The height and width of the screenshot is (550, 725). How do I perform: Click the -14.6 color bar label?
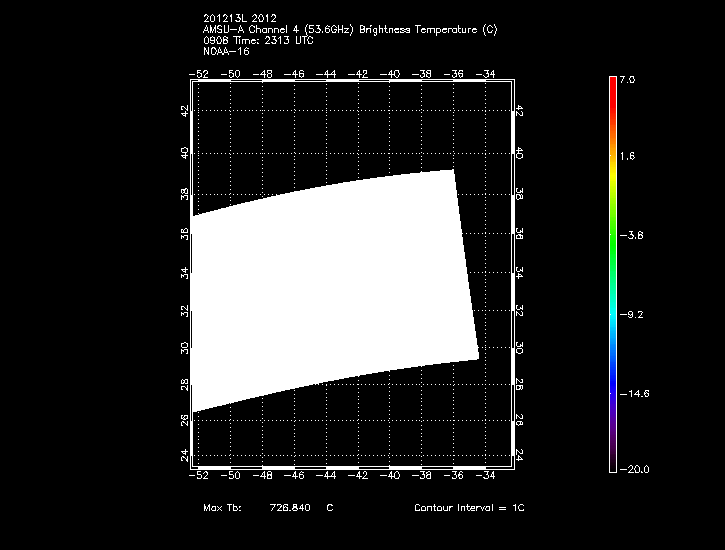[634, 393]
